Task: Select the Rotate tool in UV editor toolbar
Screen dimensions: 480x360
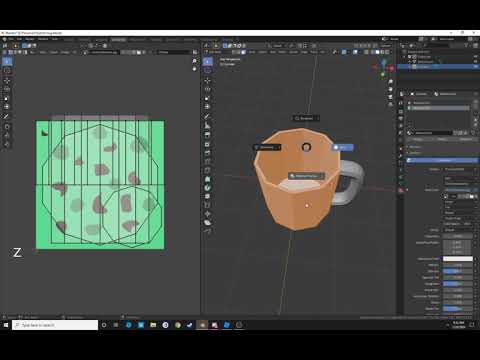Action: [x=7, y=89]
